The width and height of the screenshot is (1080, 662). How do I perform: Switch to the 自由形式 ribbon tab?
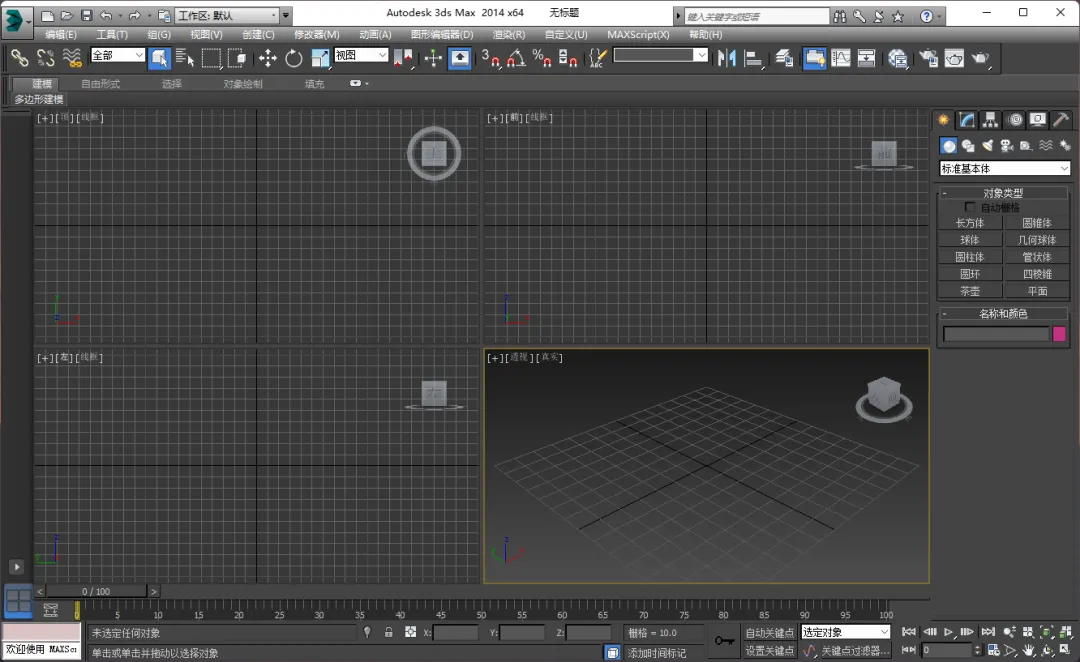[100, 84]
